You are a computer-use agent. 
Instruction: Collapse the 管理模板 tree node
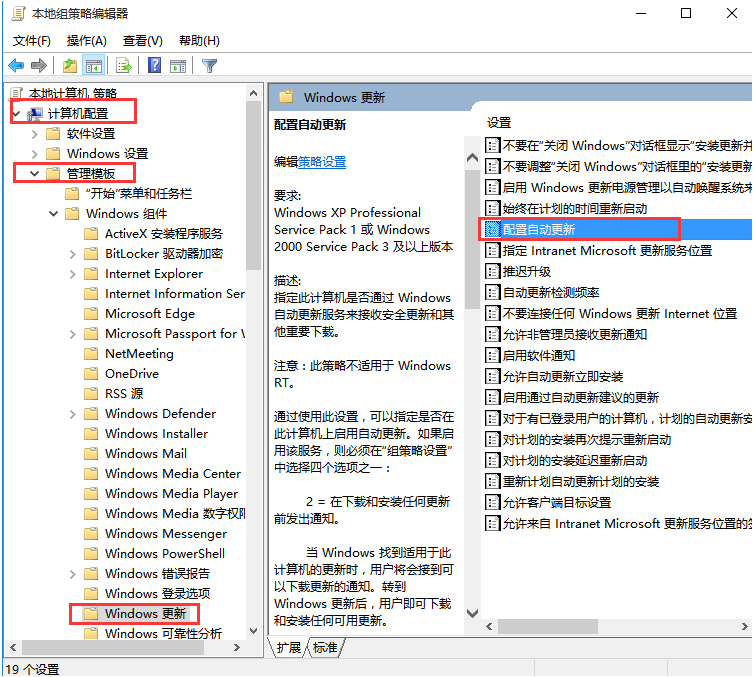tap(35, 174)
